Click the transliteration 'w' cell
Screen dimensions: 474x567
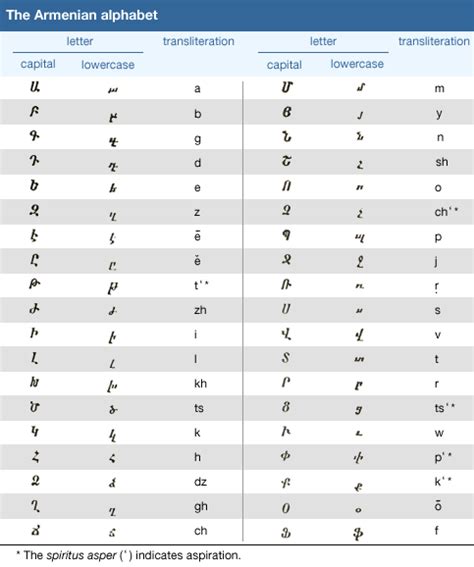[439, 433]
